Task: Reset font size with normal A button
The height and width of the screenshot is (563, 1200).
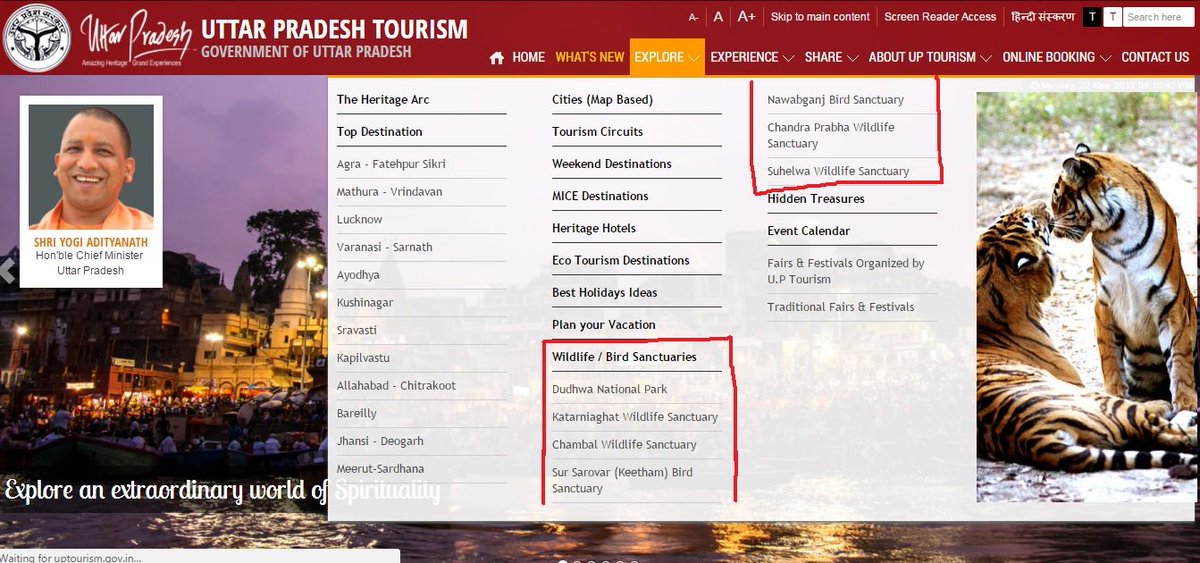Action: (x=718, y=17)
